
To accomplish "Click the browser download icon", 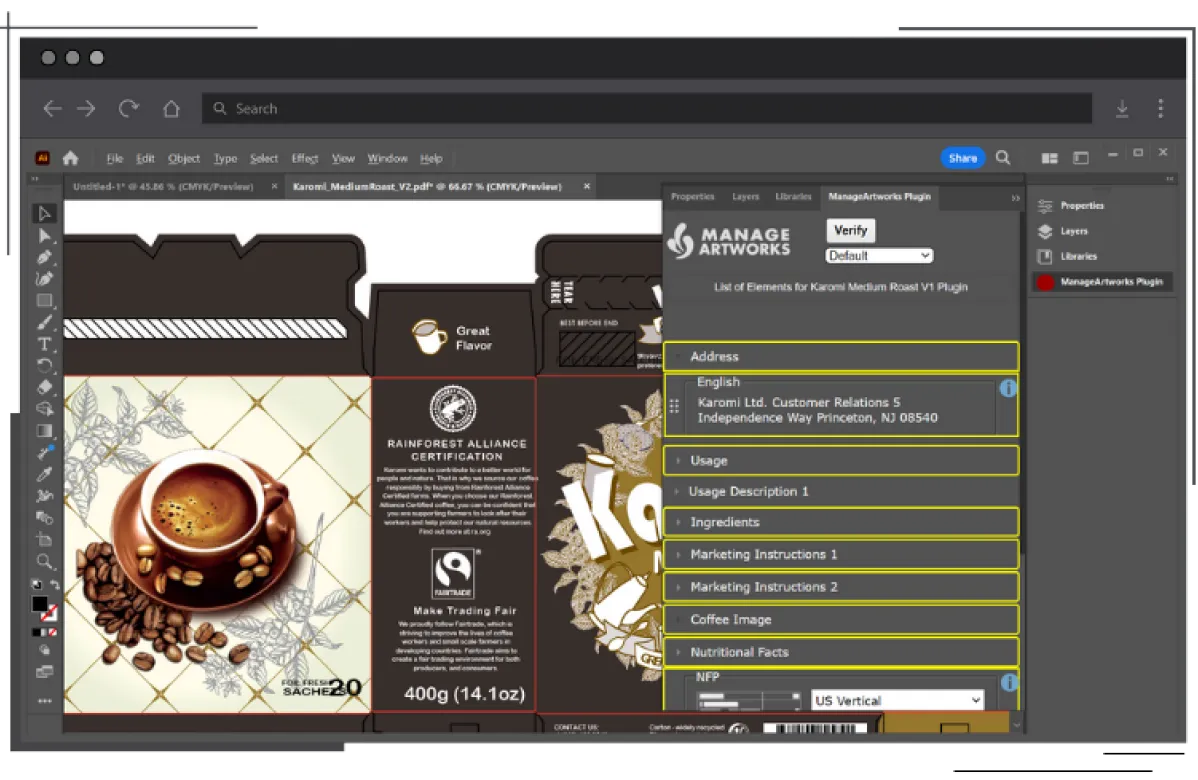I will (x=1122, y=108).
